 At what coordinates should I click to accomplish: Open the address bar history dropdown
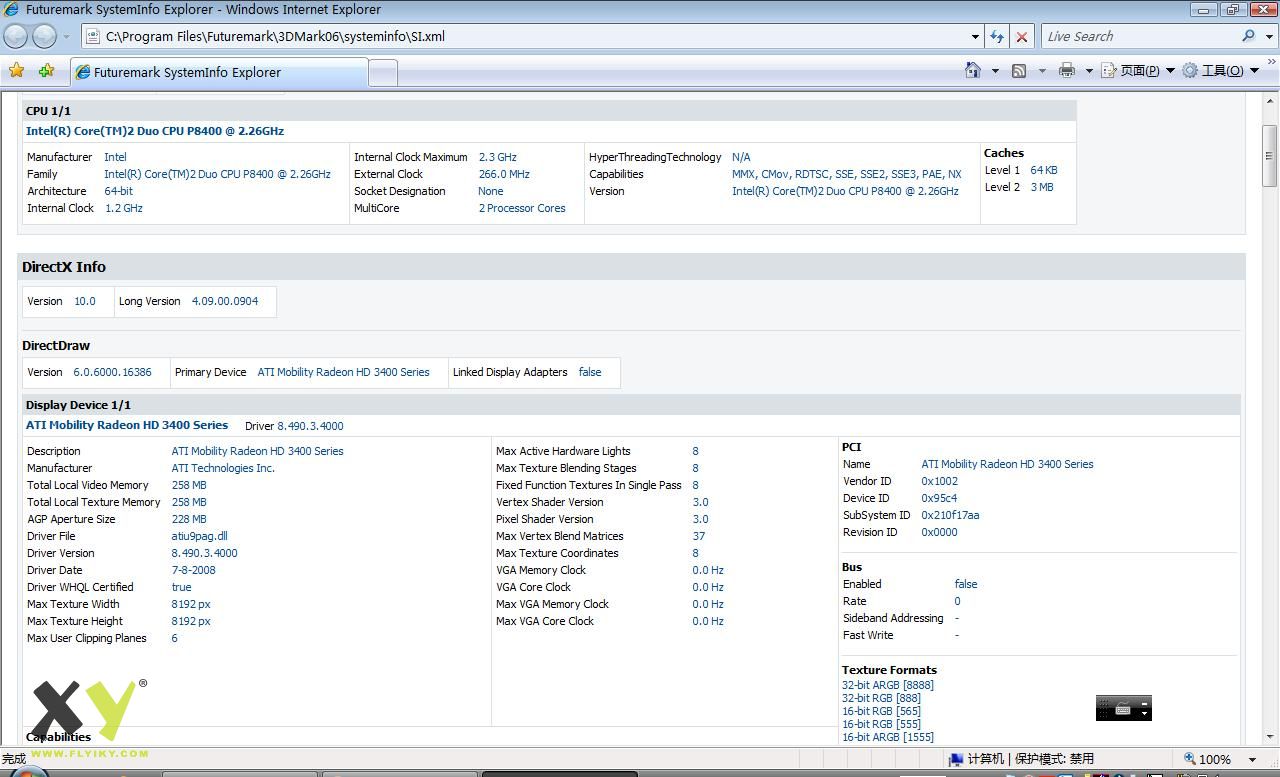click(975, 37)
